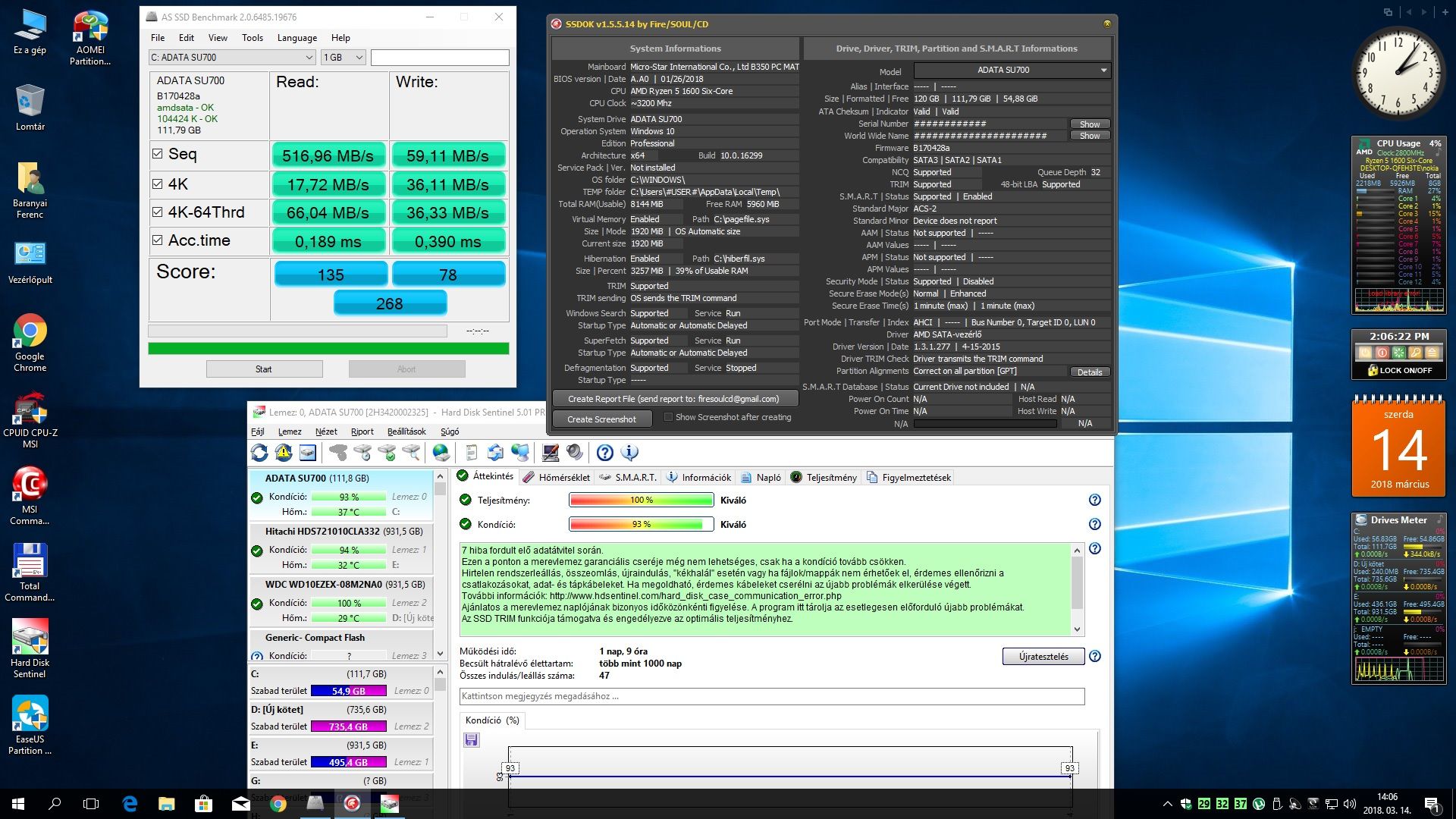
Task: Click the info bubble icon in Hard Disk Sentinel toolbar
Action: pyautogui.click(x=629, y=453)
